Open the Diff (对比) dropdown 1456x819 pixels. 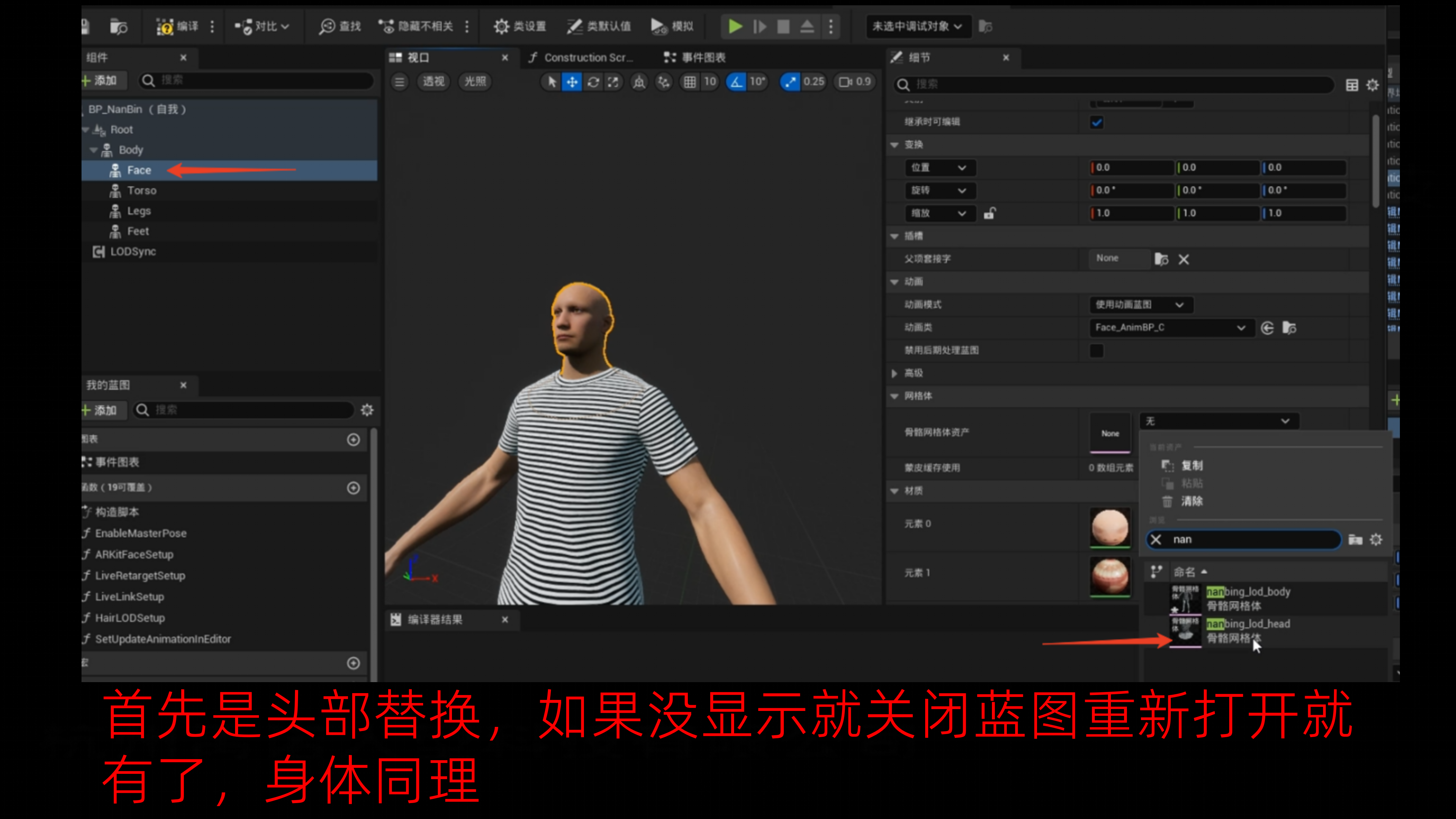pos(262,26)
